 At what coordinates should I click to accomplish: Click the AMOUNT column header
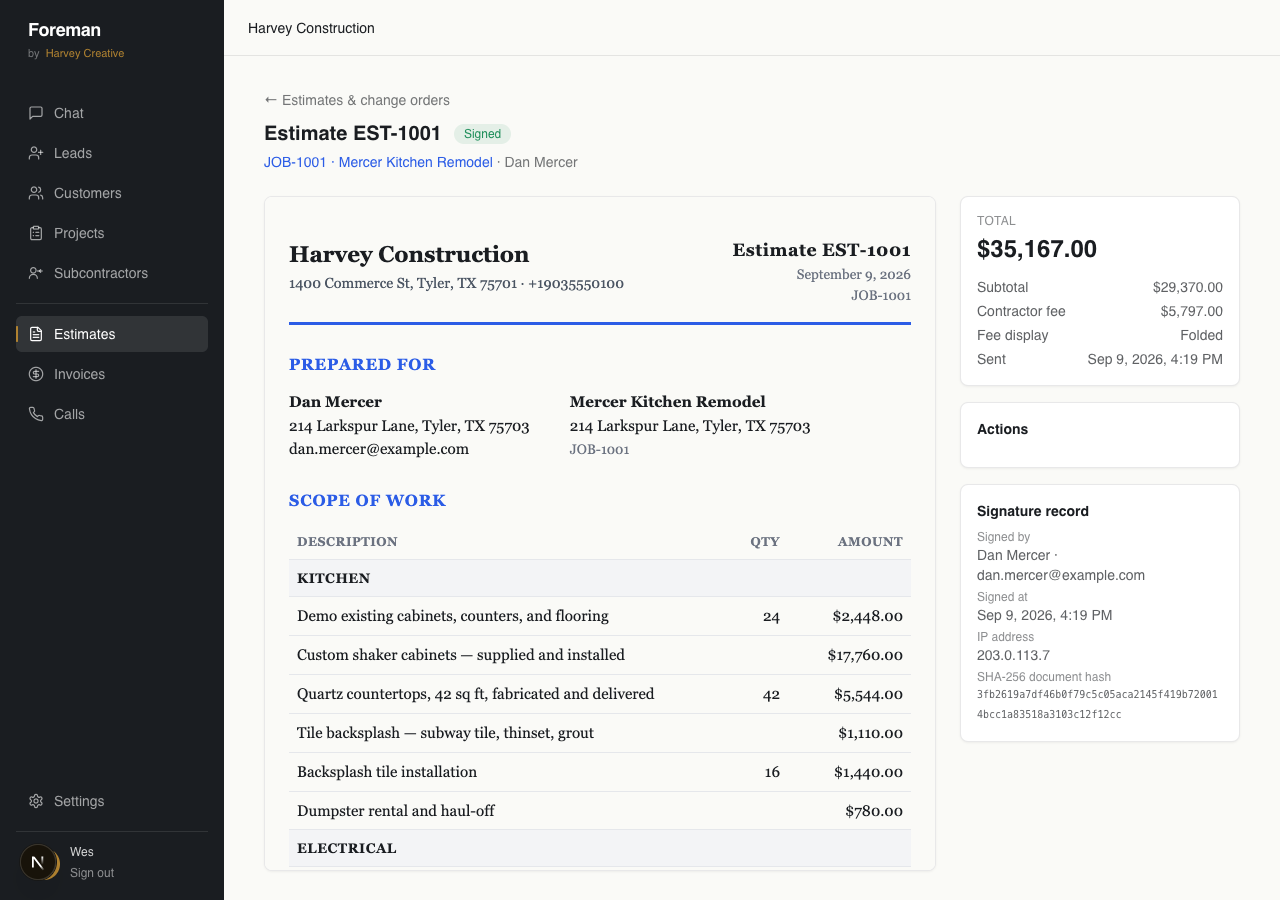pos(870,542)
